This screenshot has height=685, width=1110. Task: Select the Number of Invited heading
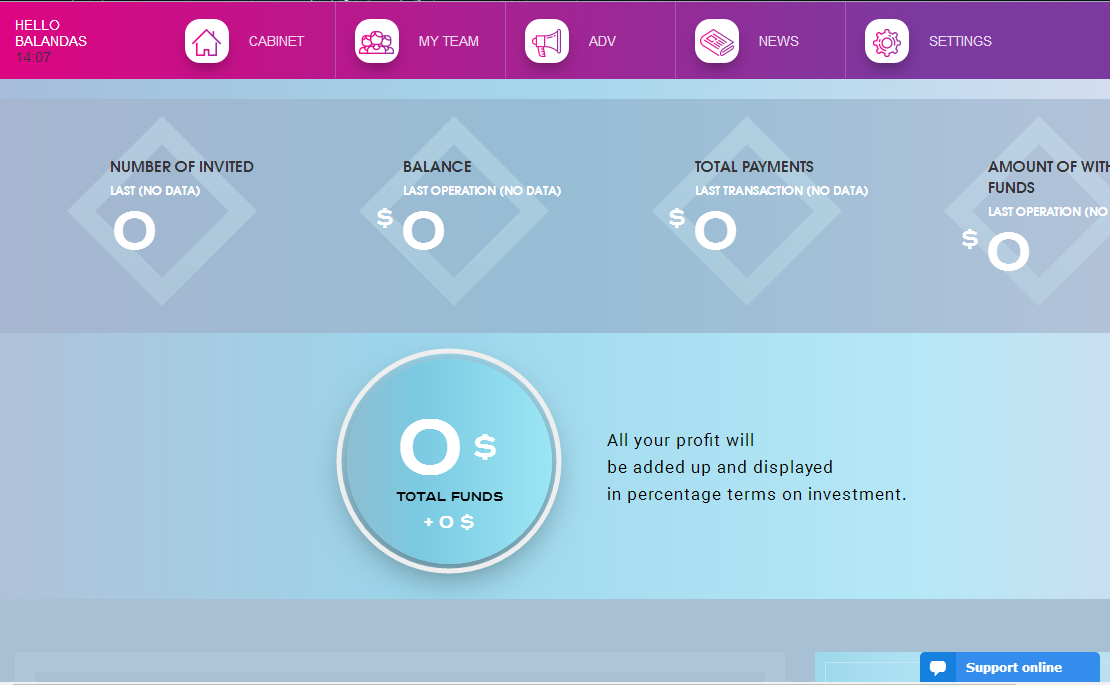click(x=182, y=167)
